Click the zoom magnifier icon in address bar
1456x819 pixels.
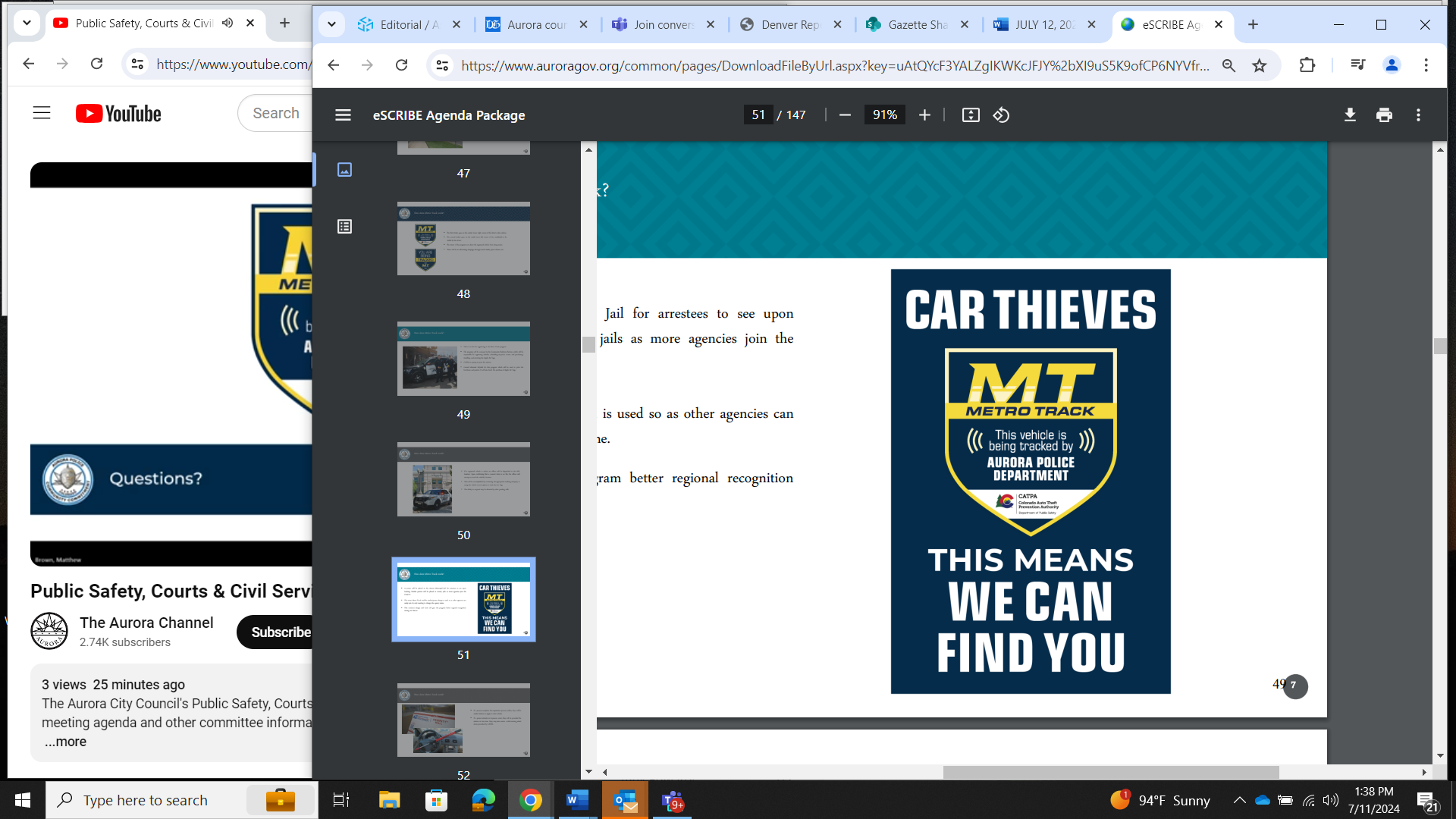coord(1228,65)
